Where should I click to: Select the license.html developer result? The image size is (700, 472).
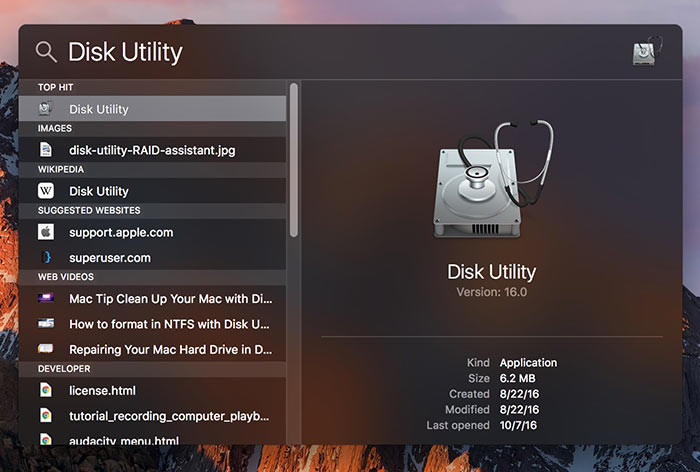152,390
